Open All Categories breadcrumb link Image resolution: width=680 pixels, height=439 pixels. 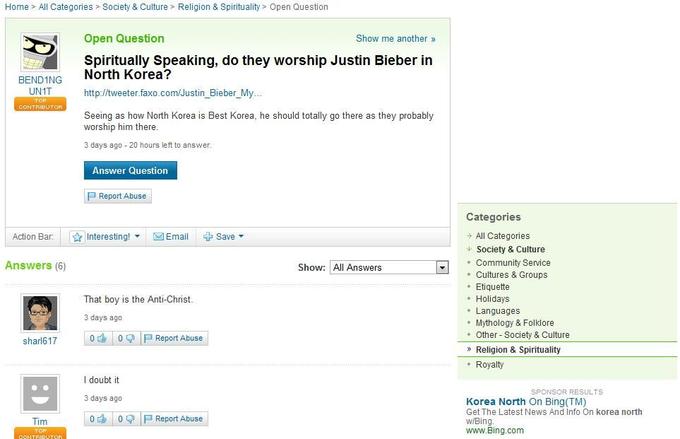(65, 7)
